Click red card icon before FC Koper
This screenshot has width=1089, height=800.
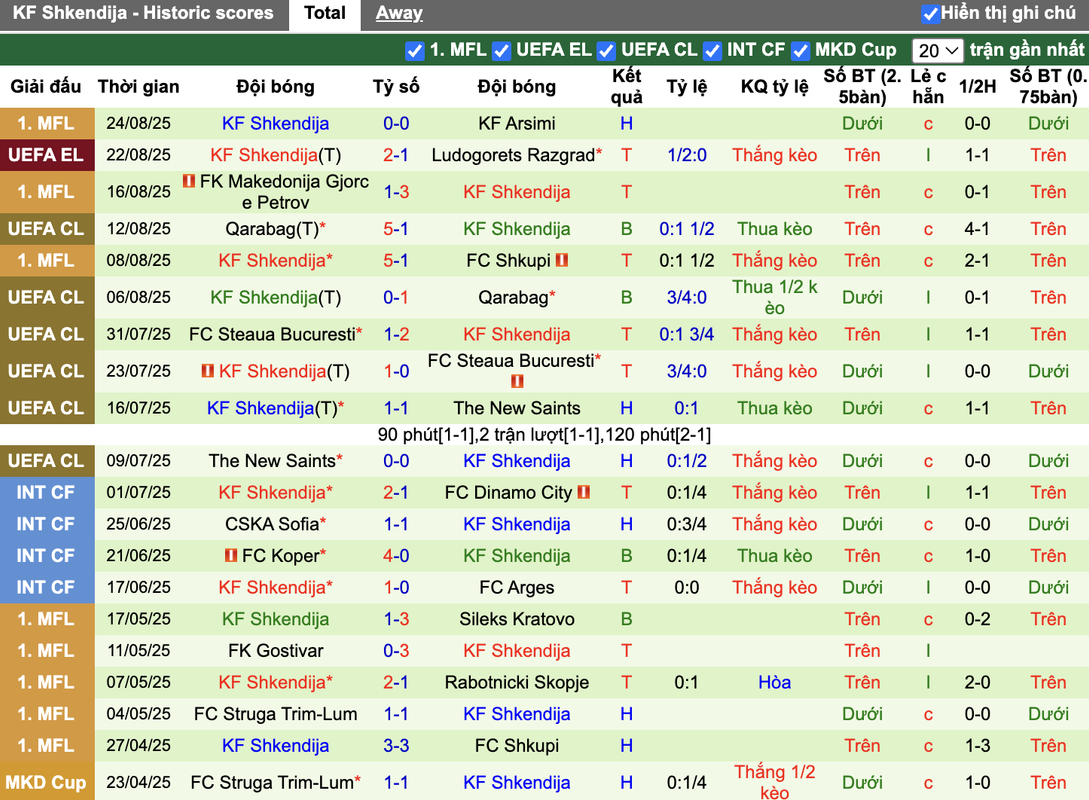tap(231, 556)
